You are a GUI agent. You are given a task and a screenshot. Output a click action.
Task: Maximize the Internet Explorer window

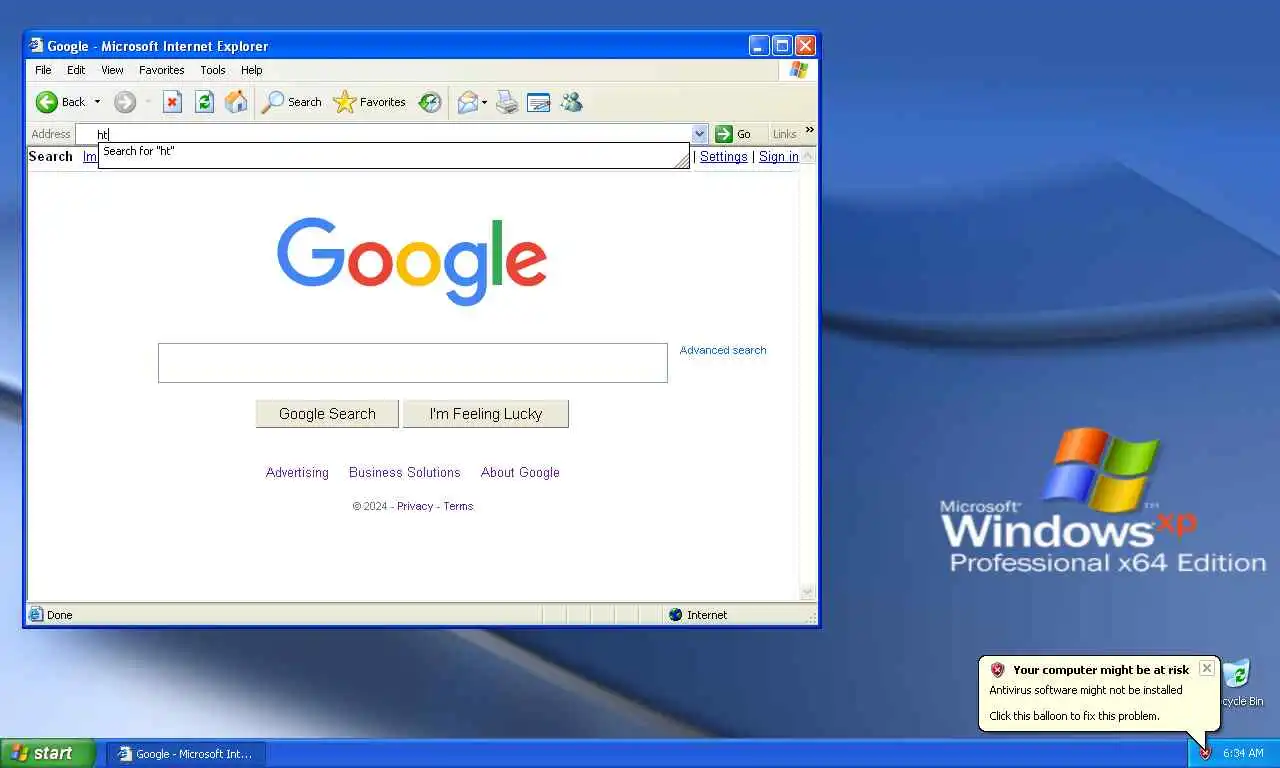click(782, 45)
